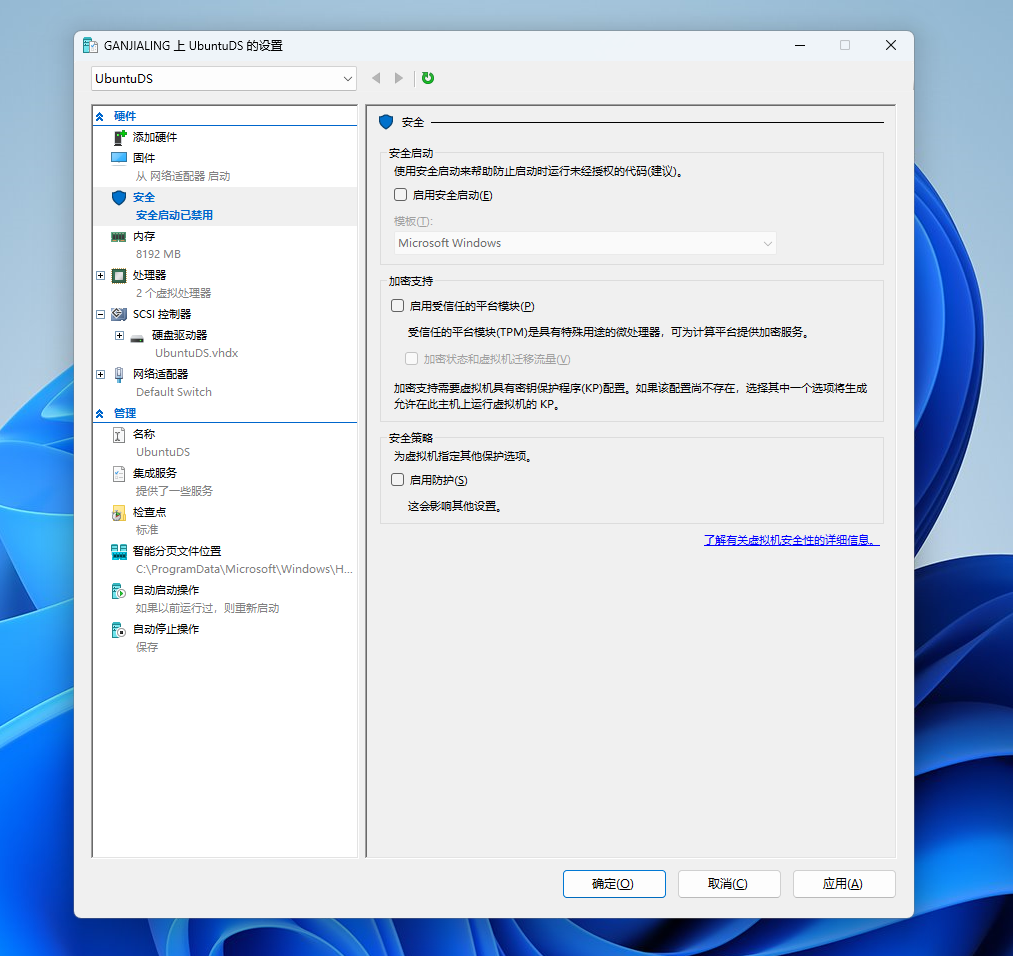The height and width of the screenshot is (956, 1013).
Task: Toggle 加密状态和虚拟机迁移流量 checkbox
Action: 412,358
